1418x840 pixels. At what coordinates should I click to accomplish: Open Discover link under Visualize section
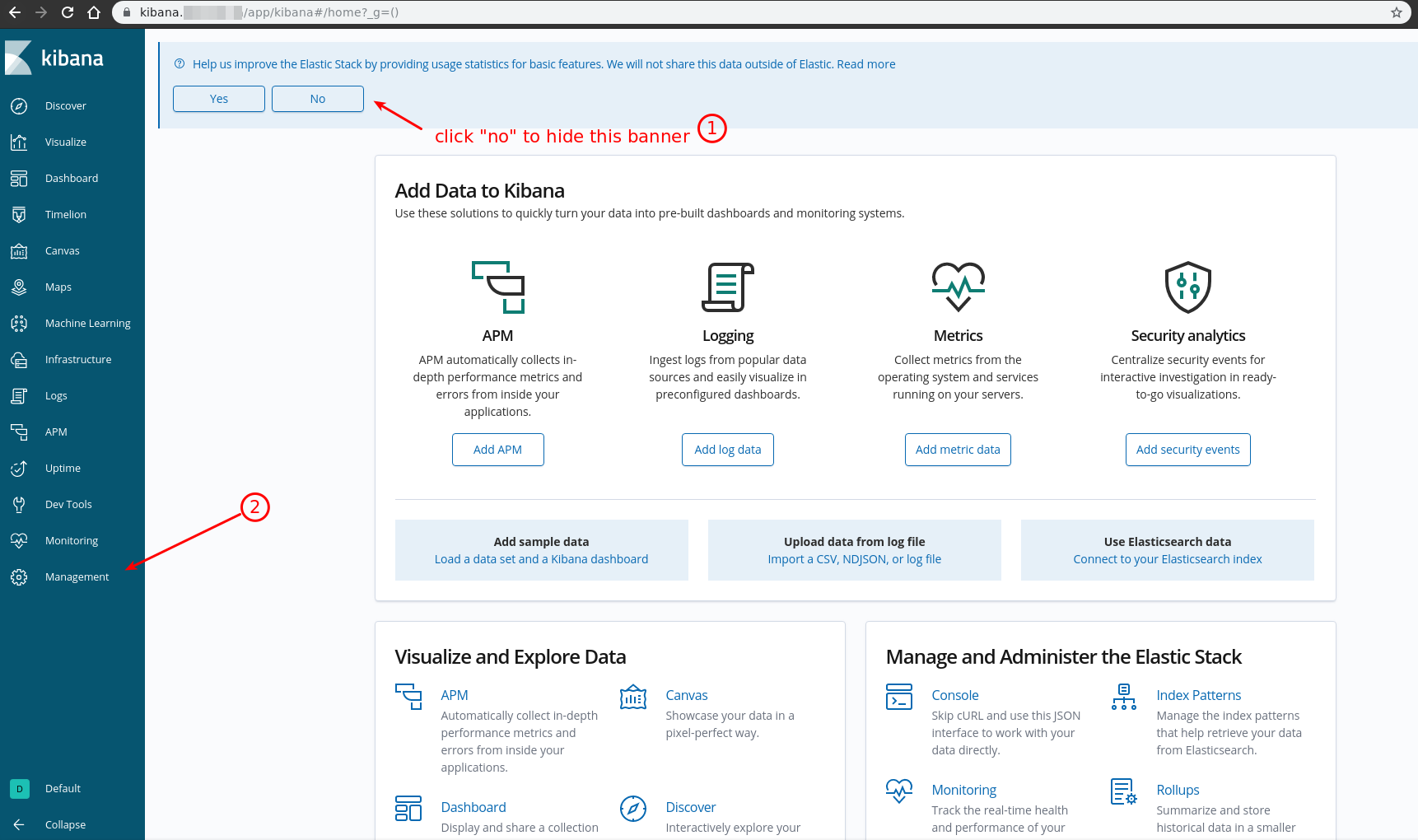click(x=691, y=808)
